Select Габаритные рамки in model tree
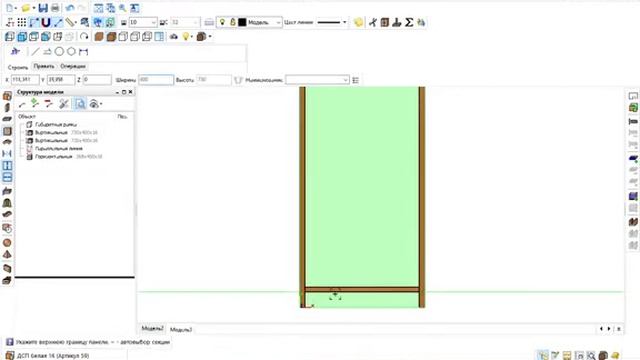640x360 pixels. pyautogui.click(x=56, y=124)
